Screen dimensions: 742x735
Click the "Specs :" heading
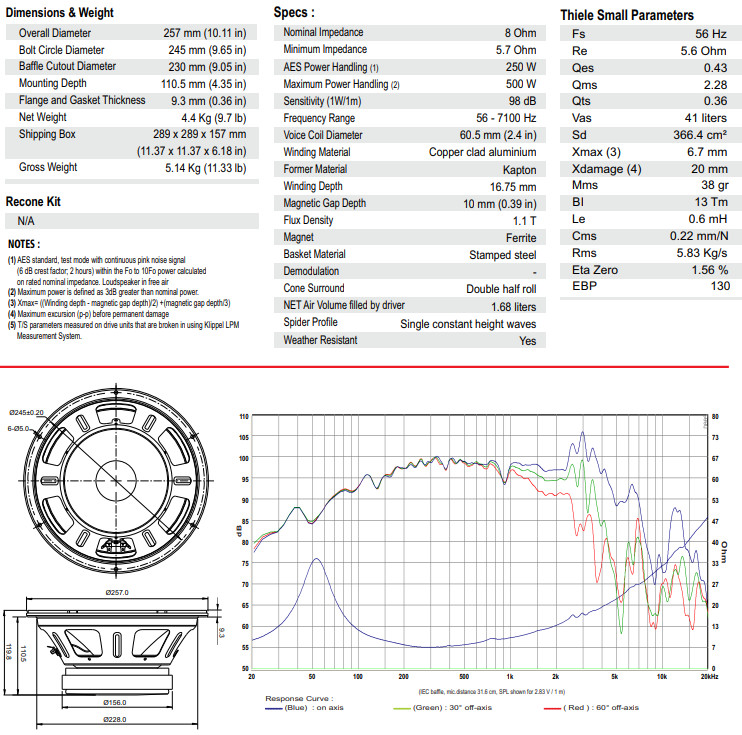tap(294, 13)
